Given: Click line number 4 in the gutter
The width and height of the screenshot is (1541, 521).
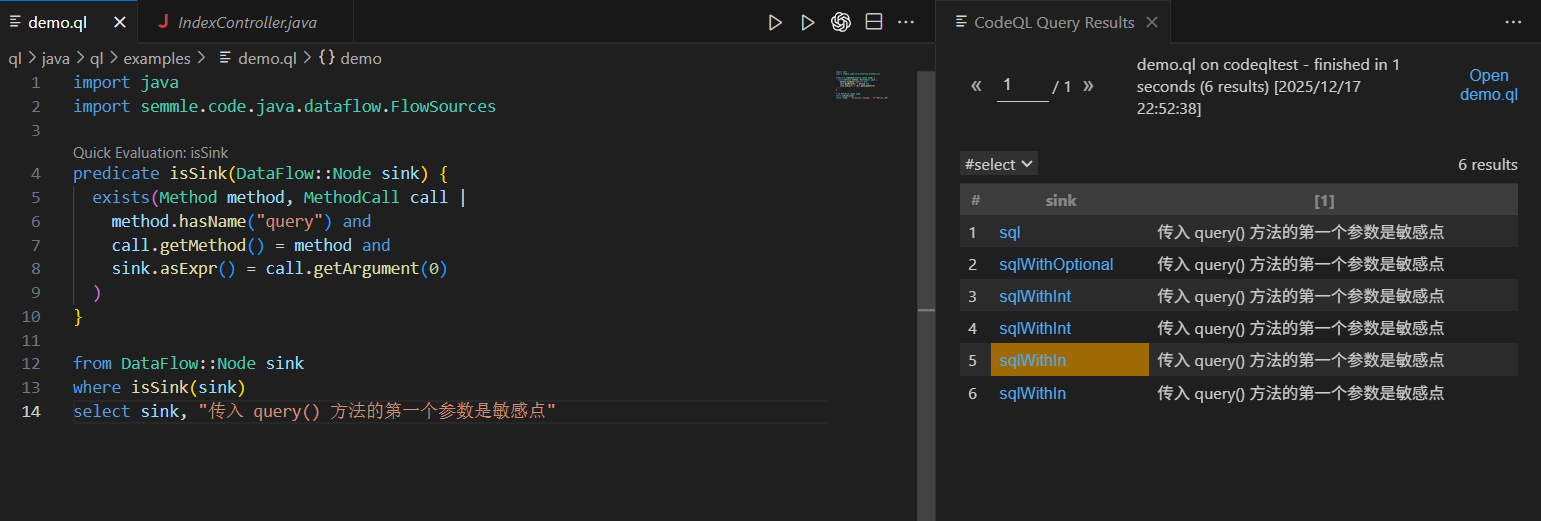Looking at the screenshot, I should pos(36,173).
